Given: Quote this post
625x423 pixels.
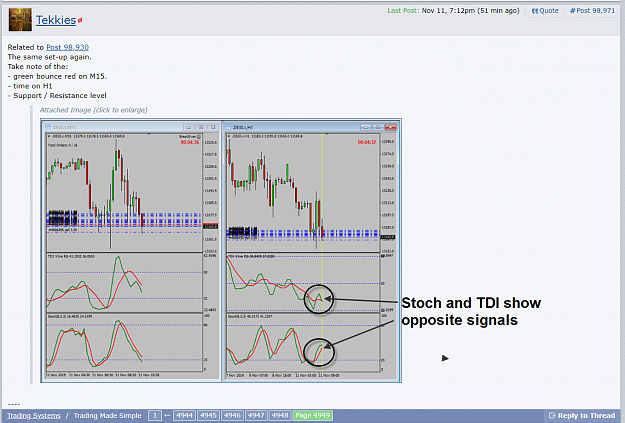Looking at the screenshot, I should pos(545,11).
